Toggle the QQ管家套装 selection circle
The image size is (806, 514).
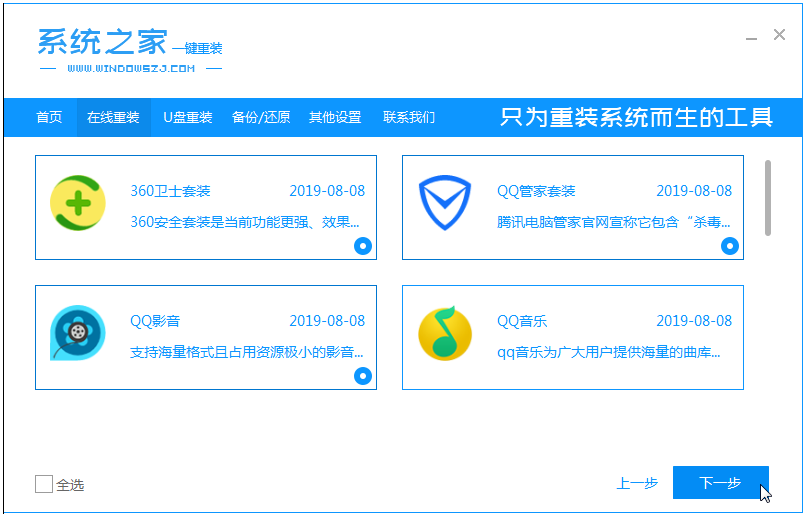coord(730,246)
